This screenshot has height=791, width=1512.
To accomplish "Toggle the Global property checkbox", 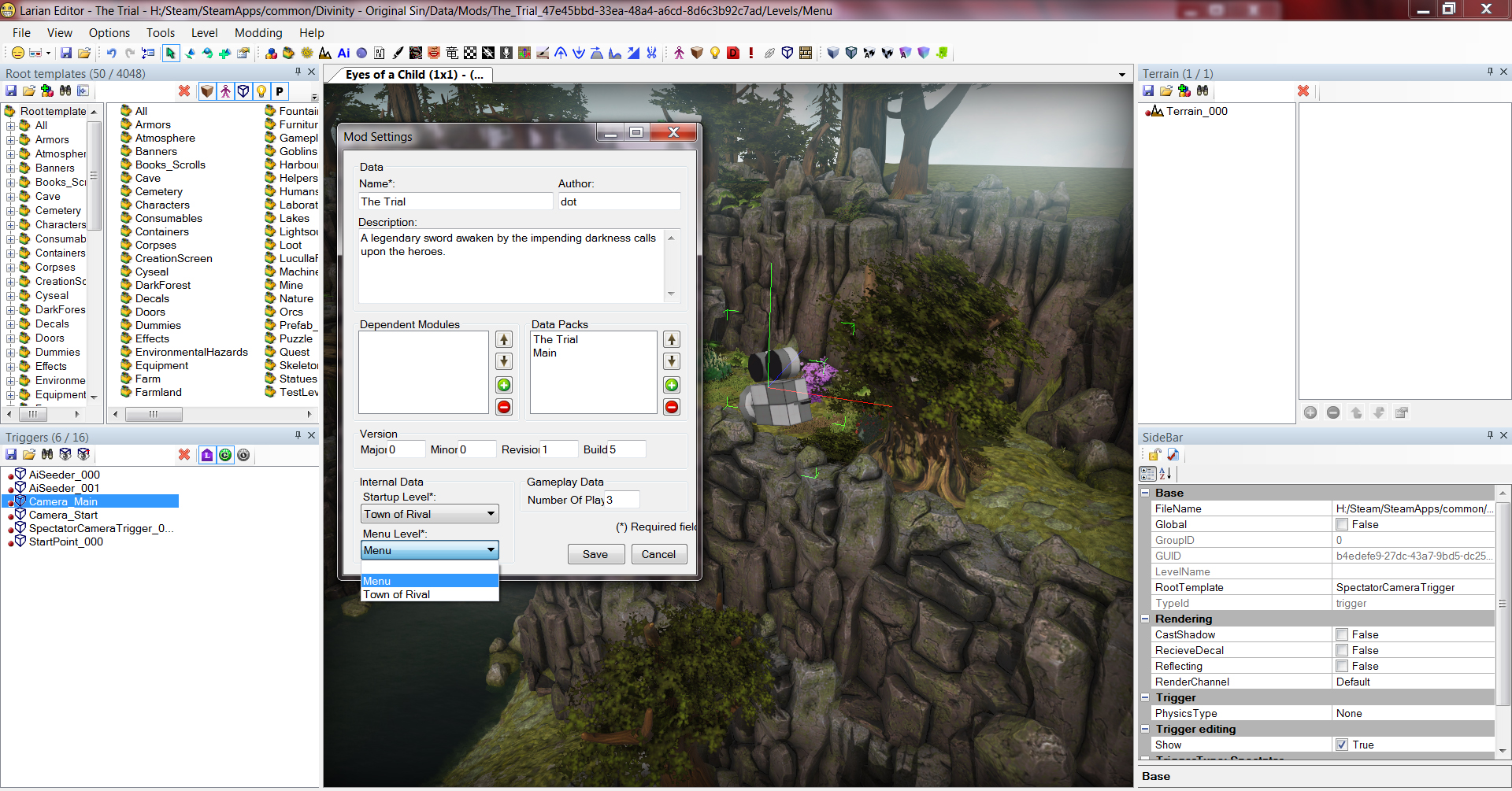I will point(1342,525).
